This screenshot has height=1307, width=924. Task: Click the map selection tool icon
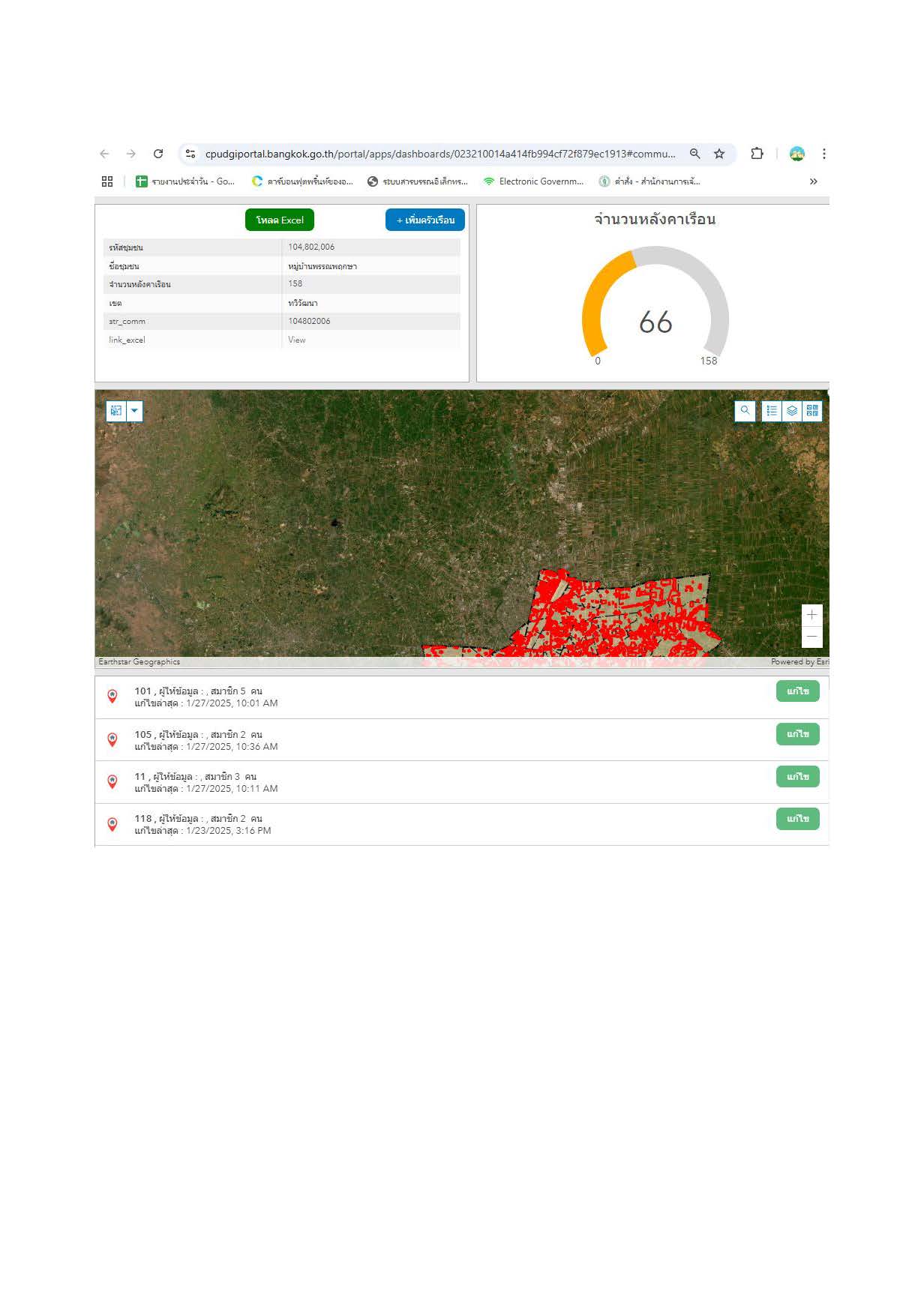coord(116,411)
